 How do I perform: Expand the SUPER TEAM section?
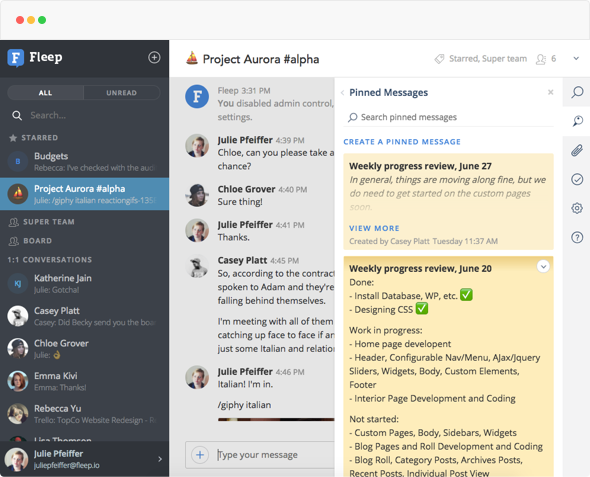[x=49, y=222]
